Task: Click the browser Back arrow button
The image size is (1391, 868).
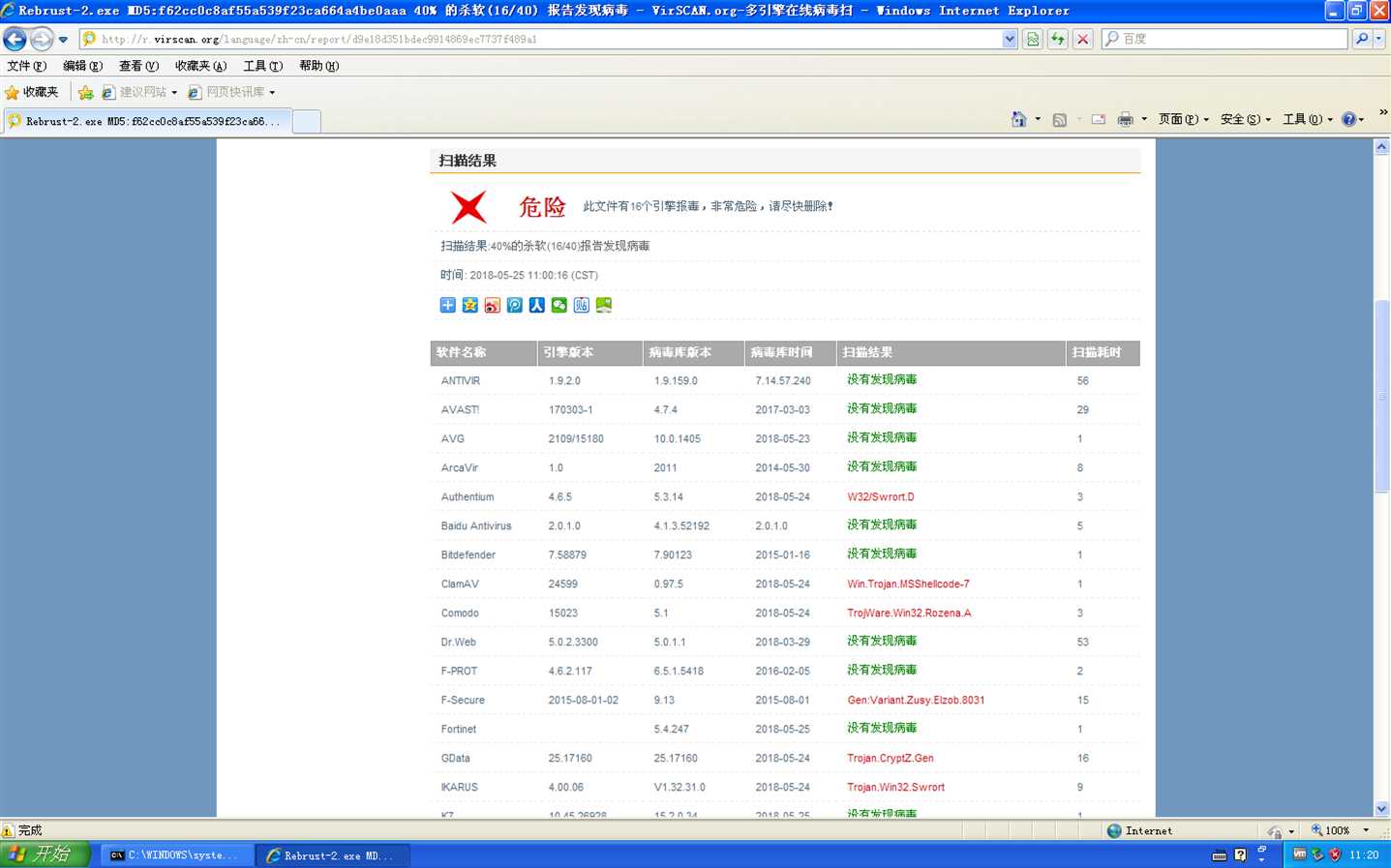Action: pyautogui.click(x=15, y=39)
